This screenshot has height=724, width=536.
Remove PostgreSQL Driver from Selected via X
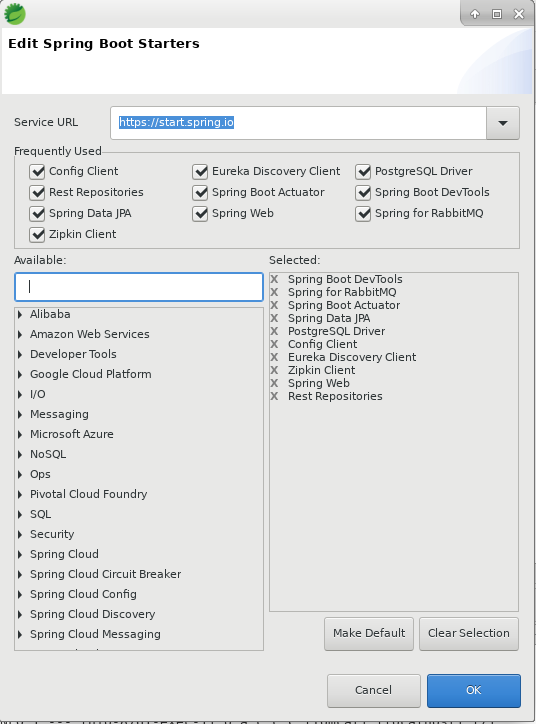click(274, 331)
